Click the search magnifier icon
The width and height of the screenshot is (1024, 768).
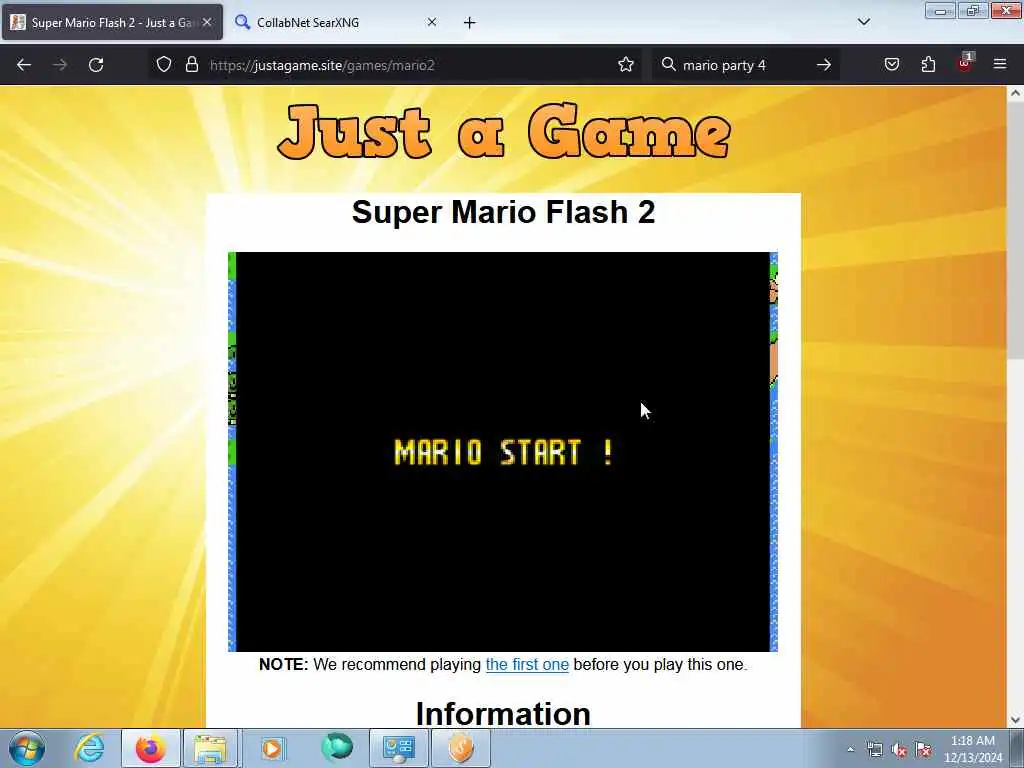pos(668,65)
